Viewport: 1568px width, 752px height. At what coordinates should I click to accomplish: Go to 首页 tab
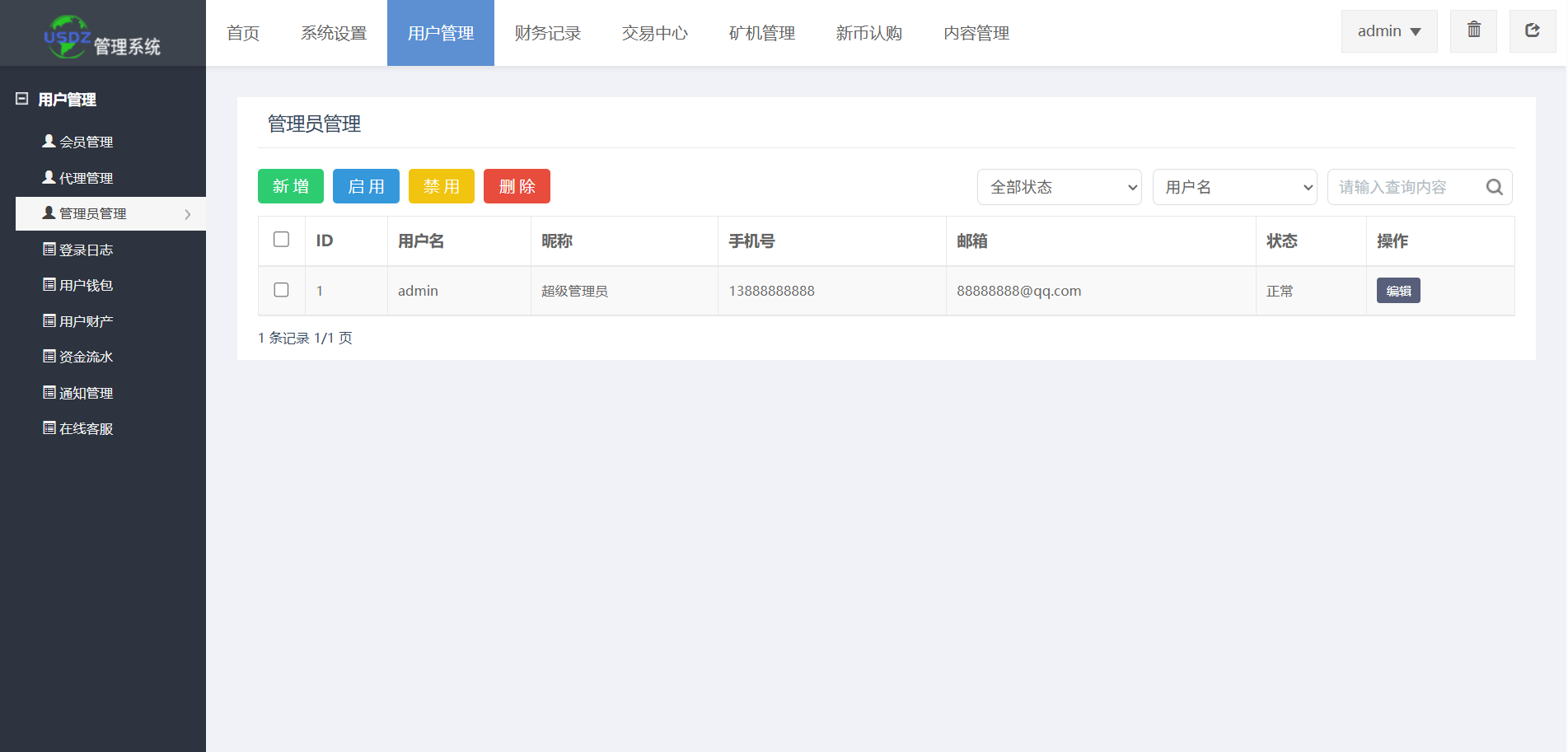point(243,33)
